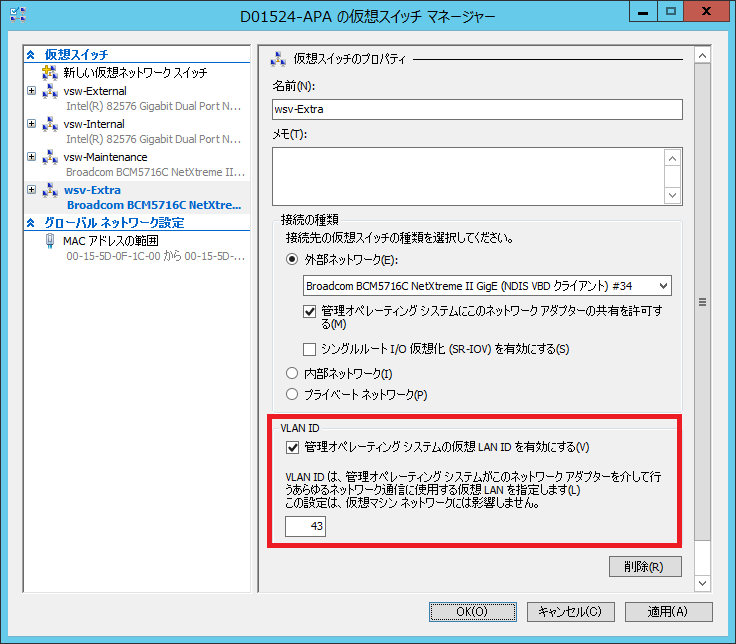Click the 削除 button
Image resolution: width=736 pixels, height=644 pixels.
tap(645, 567)
